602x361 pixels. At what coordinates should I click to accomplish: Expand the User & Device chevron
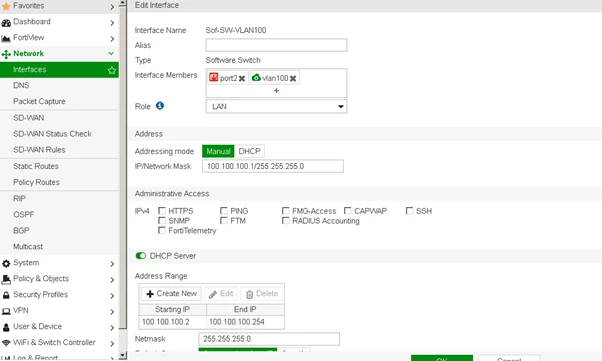[x=112, y=328]
